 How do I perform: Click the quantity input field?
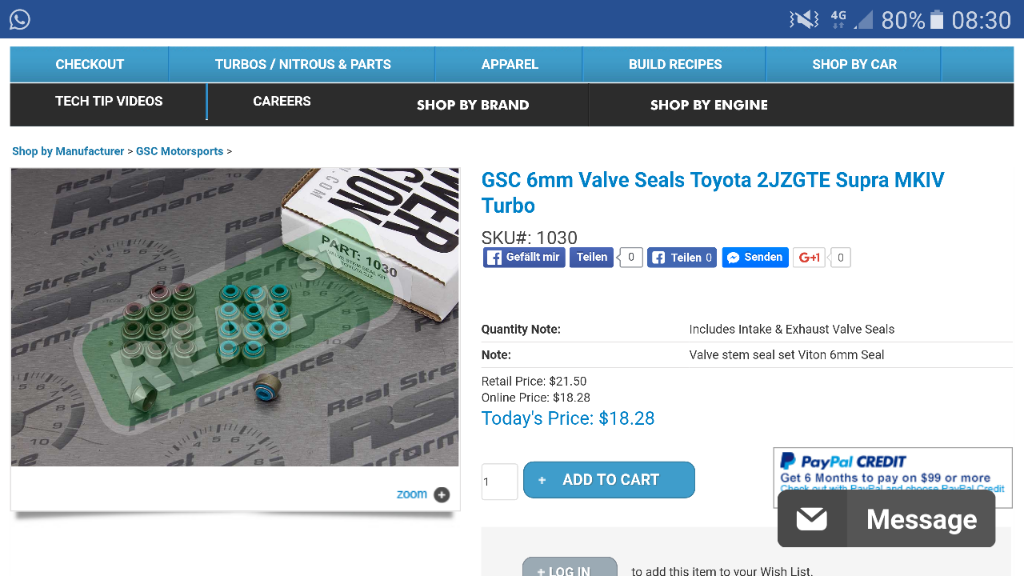click(x=500, y=481)
